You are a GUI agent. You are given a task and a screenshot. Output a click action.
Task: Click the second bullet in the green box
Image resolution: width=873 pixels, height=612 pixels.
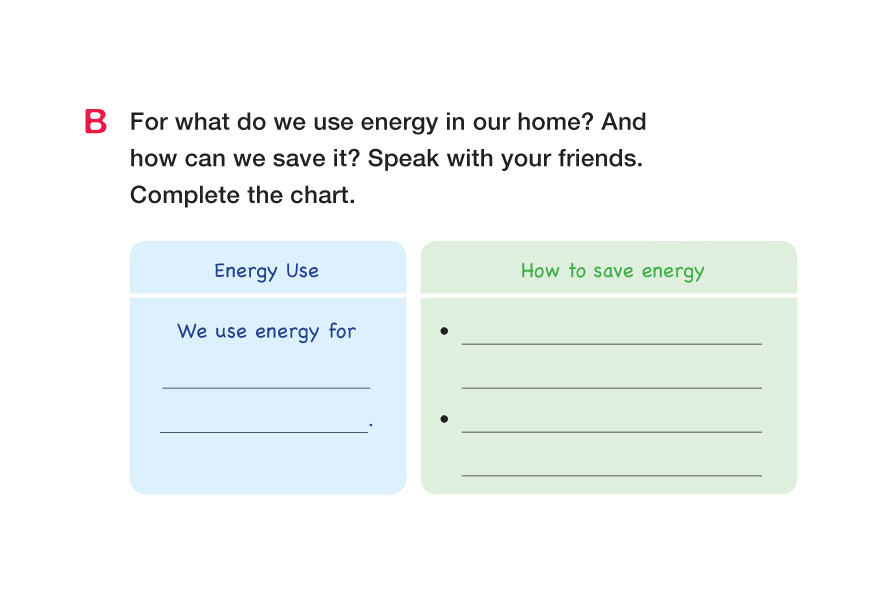coord(444,419)
